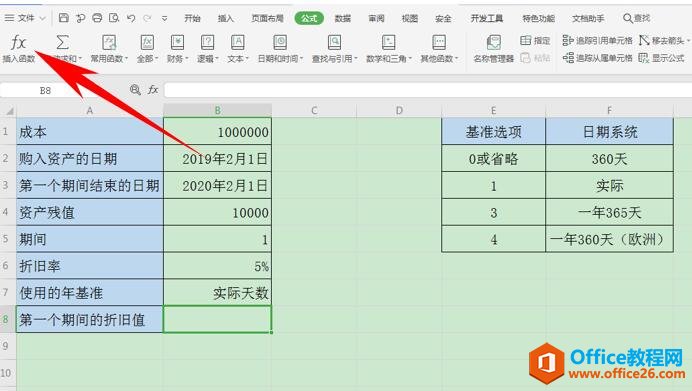Redo the last undone action
This screenshot has height=391, width=692.
[147, 18]
